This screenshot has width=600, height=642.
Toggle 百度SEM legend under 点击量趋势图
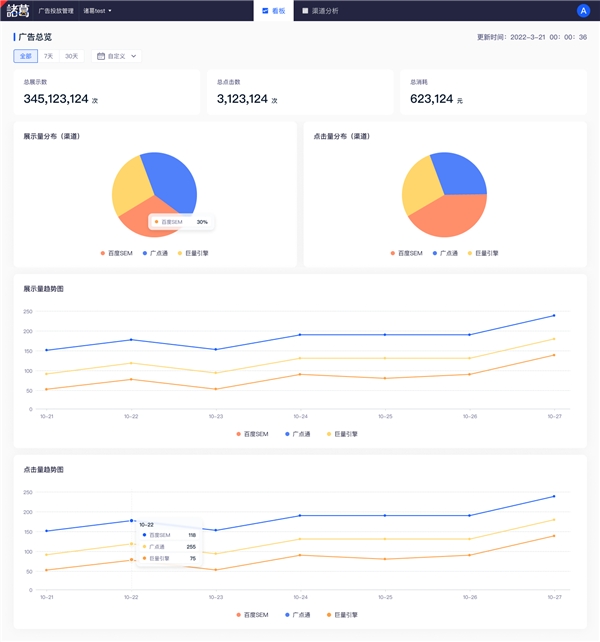pos(254,614)
